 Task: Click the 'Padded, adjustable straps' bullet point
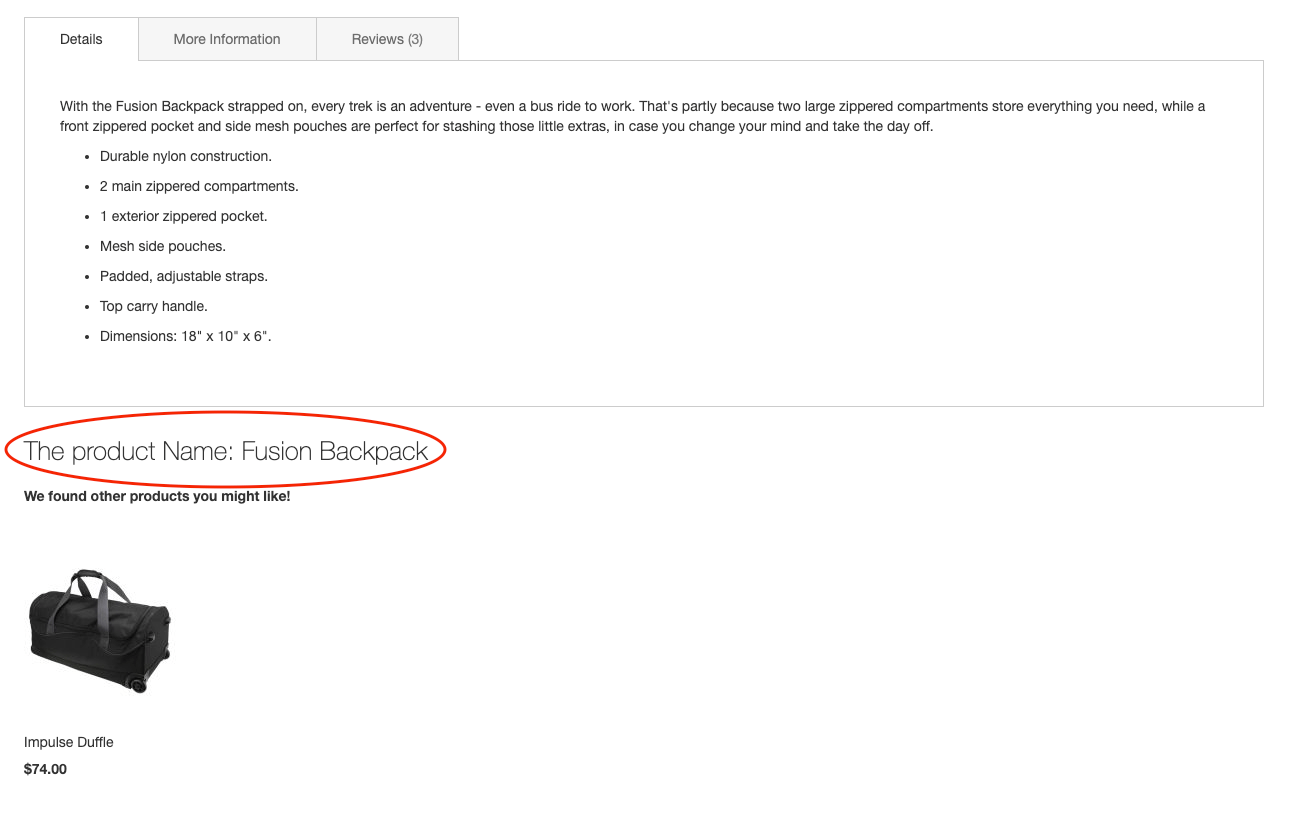click(183, 276)
